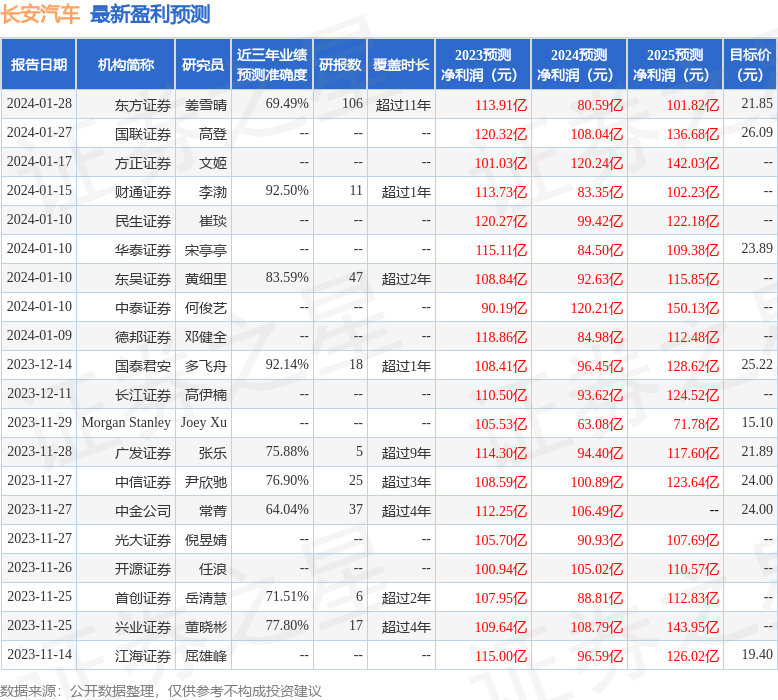The image size is (778, 700).
Task: Click the accuracy value 69.49%
Action: click(287, 104)
